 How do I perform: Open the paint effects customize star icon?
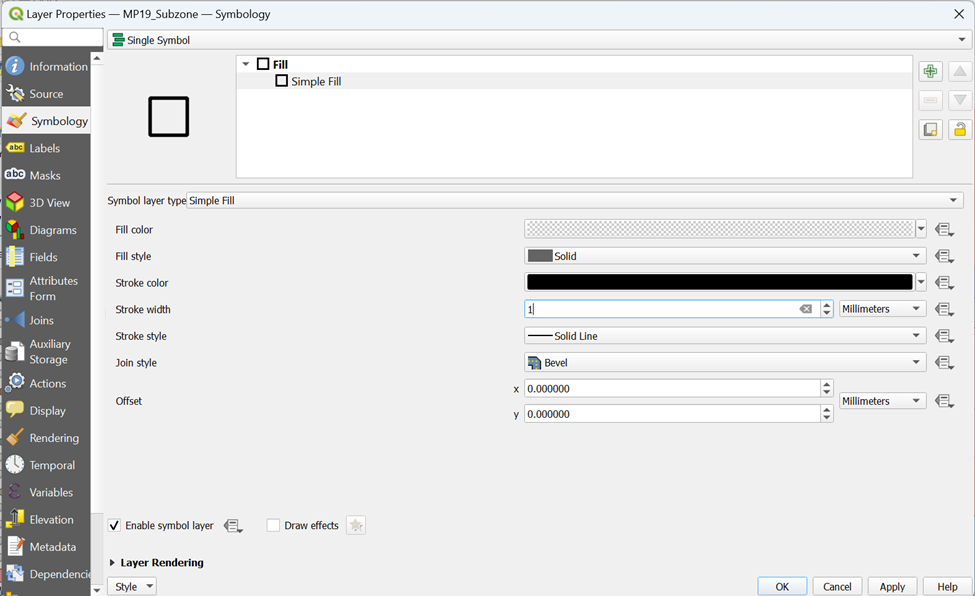click(x=356, y=526)
